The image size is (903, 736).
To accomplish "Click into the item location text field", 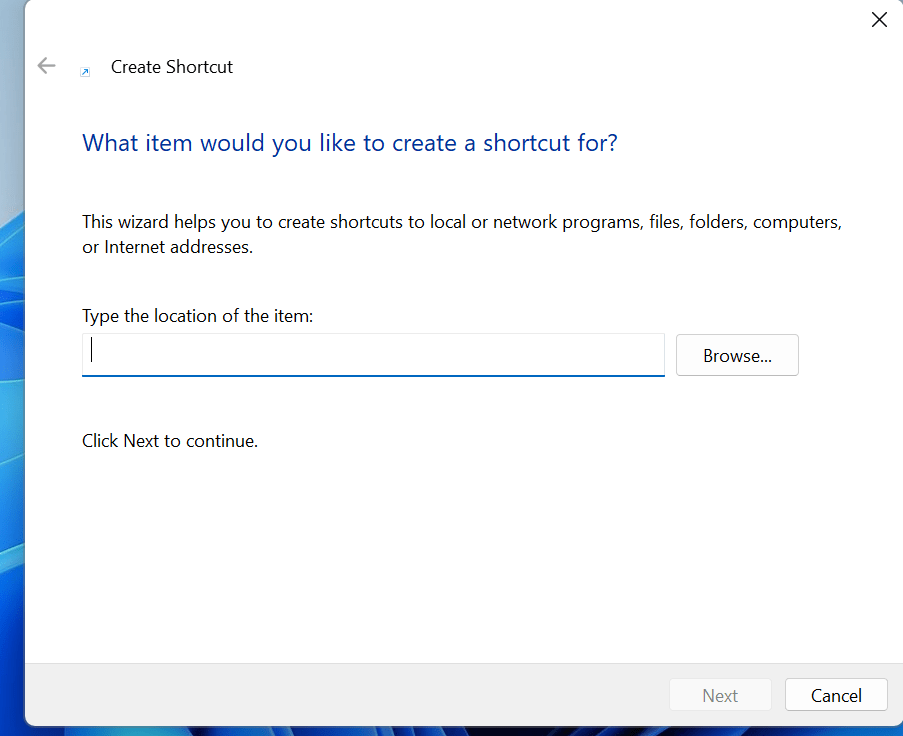I will (372, 354).
